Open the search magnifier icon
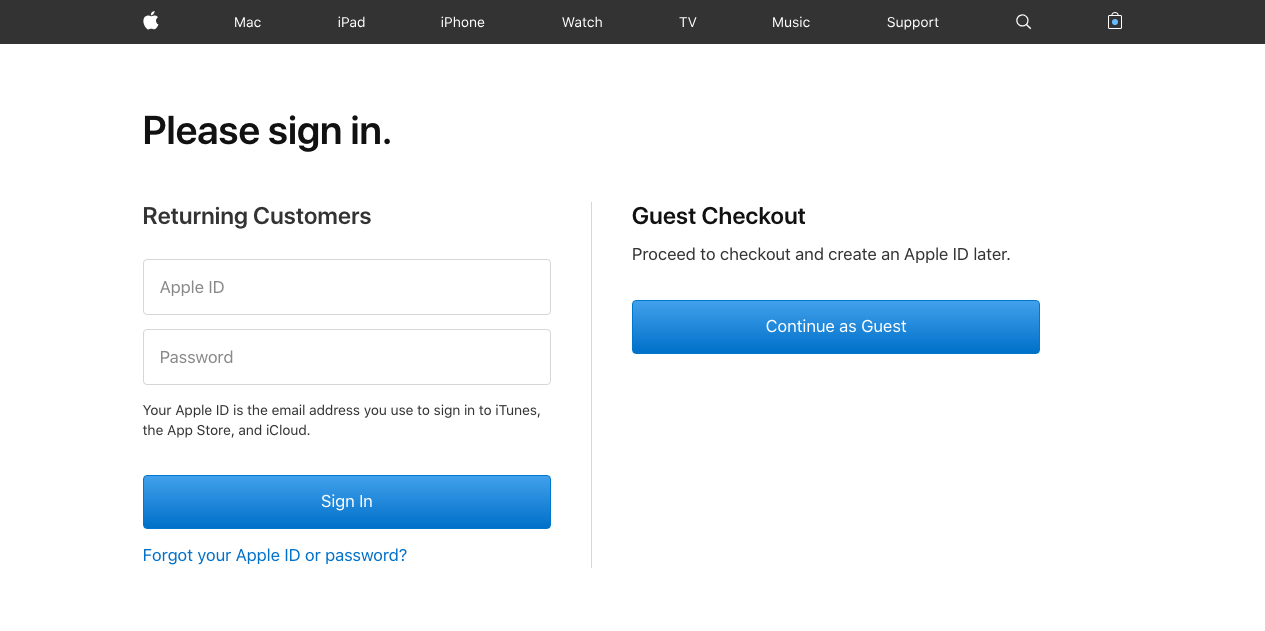 pos(1023,21)
